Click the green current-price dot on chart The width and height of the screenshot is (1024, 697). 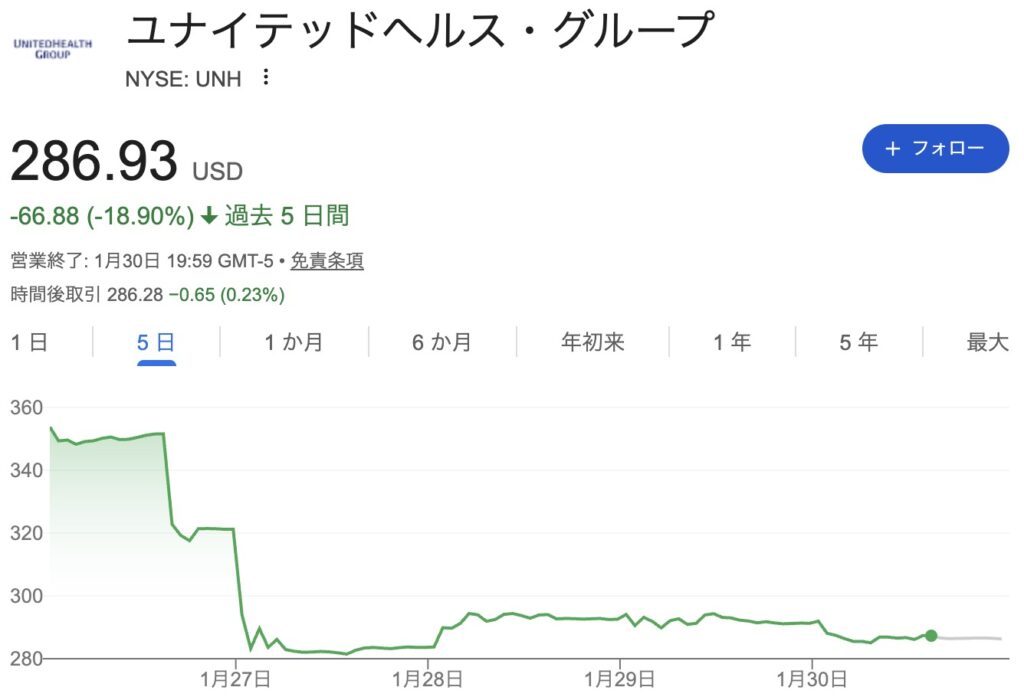(931, 636)
